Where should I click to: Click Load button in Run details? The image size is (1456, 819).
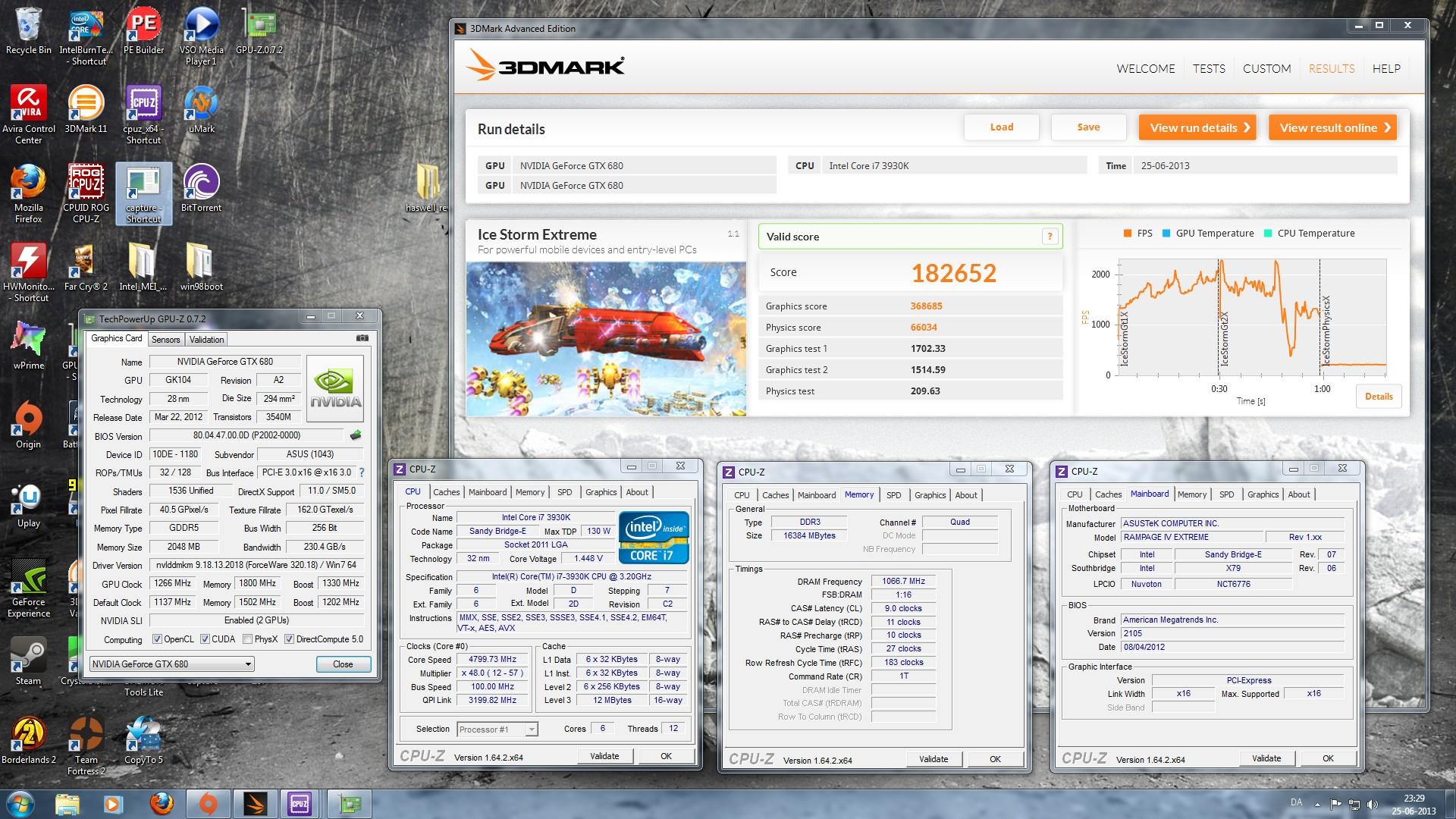tap(1002, 127)
